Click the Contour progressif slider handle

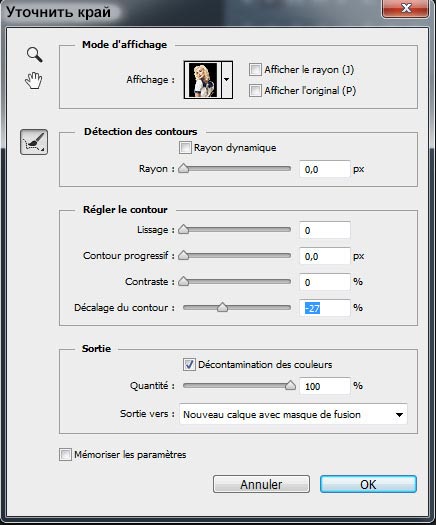point(184,255)
